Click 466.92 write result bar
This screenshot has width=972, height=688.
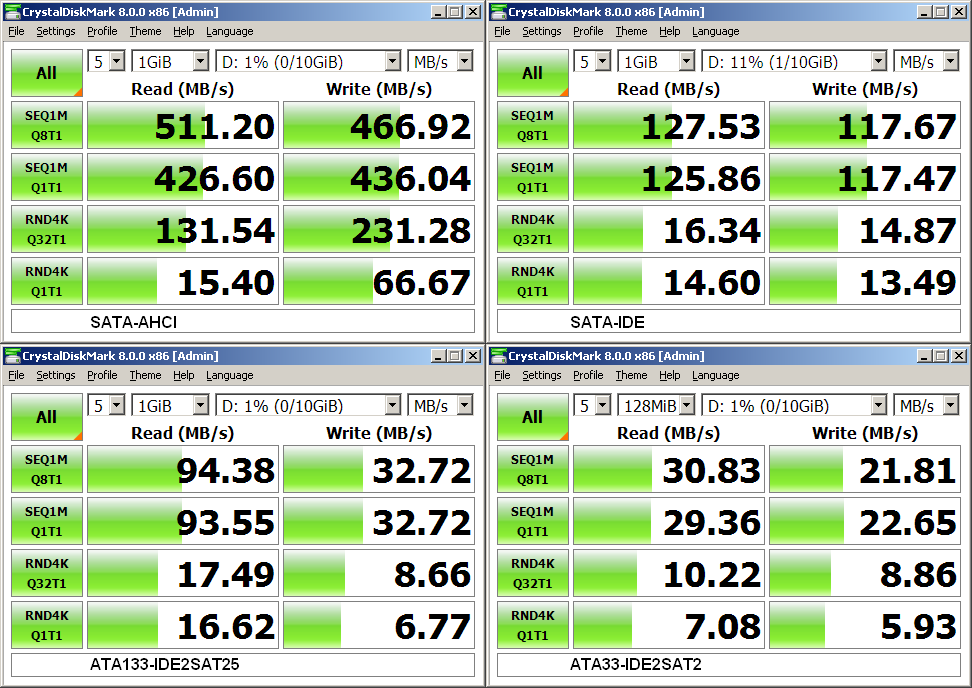(379, 125)
